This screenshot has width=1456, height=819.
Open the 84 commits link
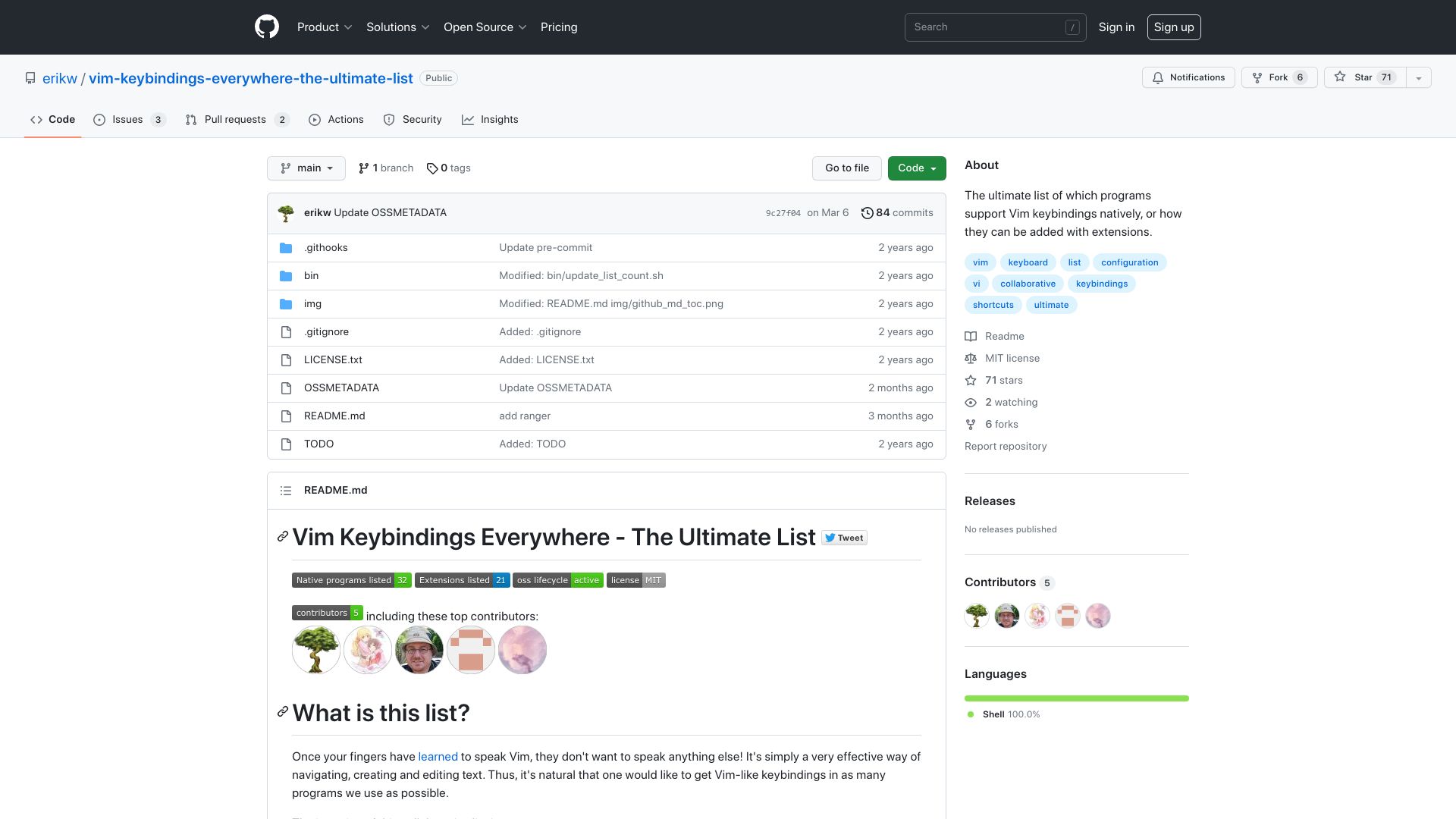[897, 213]
